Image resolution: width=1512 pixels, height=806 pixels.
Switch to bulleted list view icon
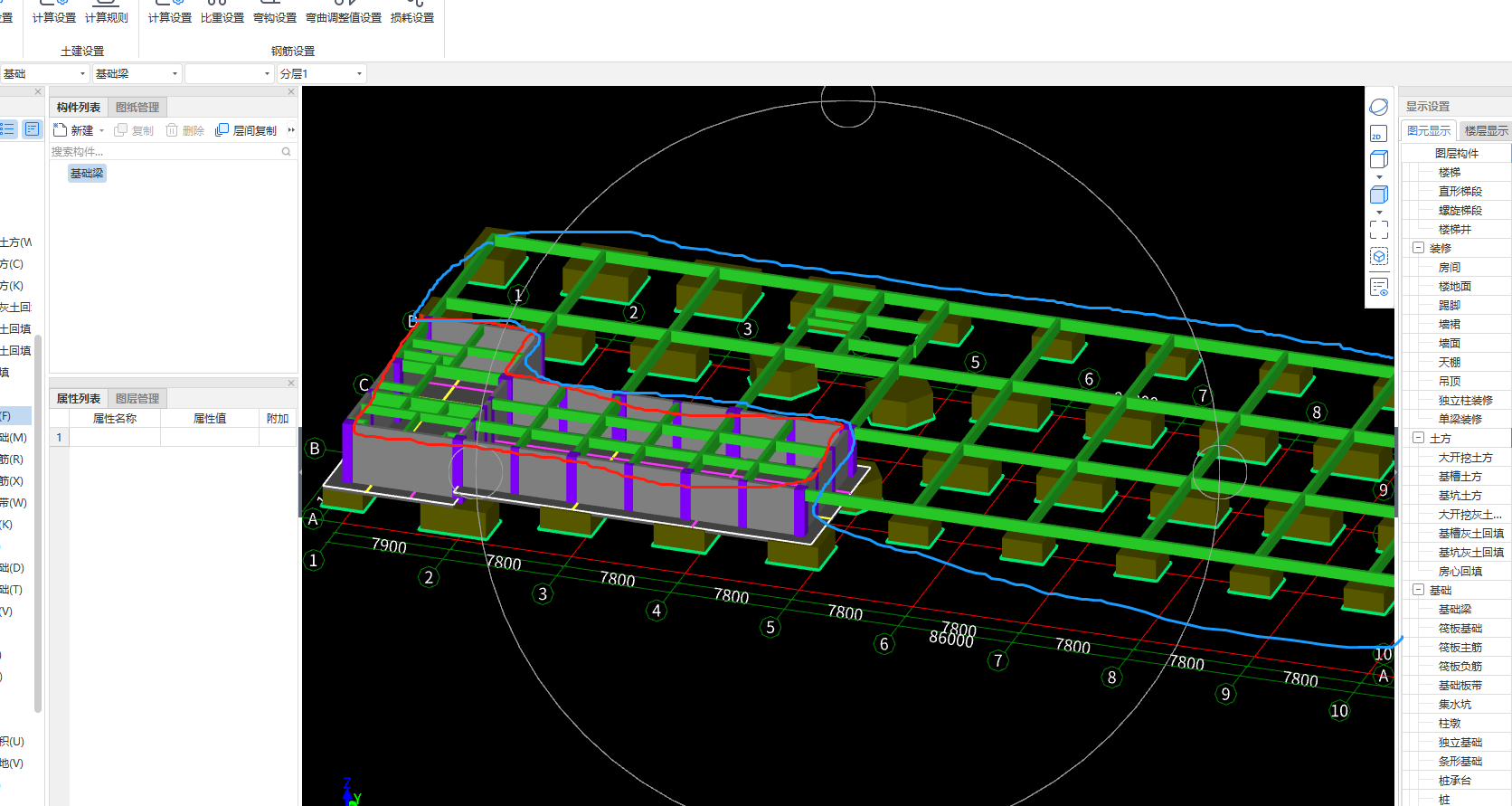8,129
